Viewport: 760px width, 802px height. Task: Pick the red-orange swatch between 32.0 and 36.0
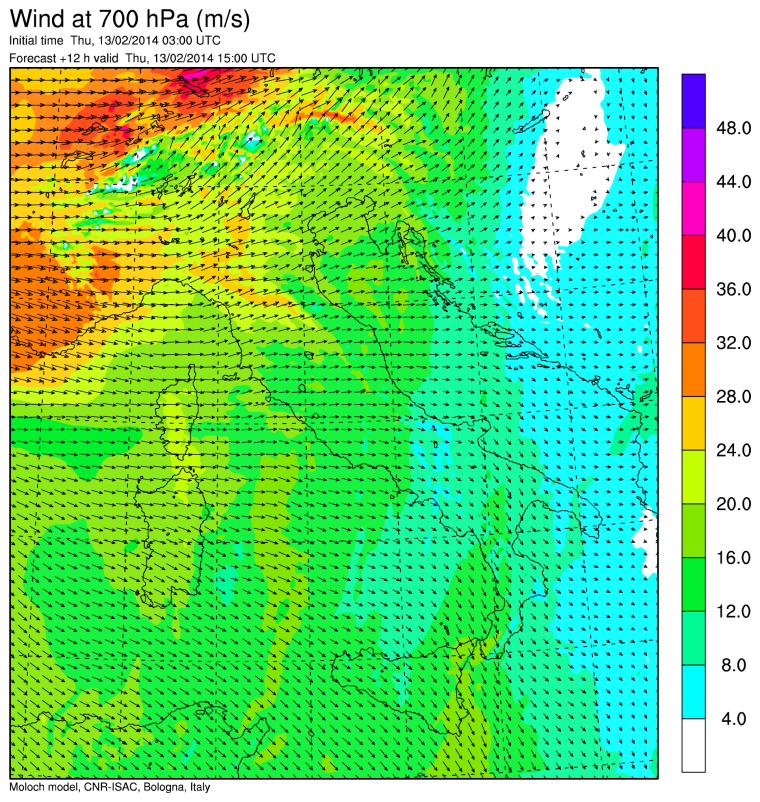coord(694,316)
